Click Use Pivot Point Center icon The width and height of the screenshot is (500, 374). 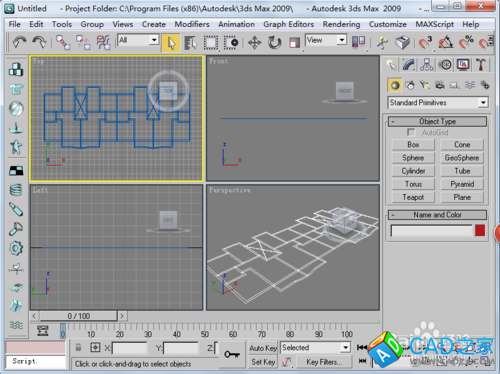359,43
